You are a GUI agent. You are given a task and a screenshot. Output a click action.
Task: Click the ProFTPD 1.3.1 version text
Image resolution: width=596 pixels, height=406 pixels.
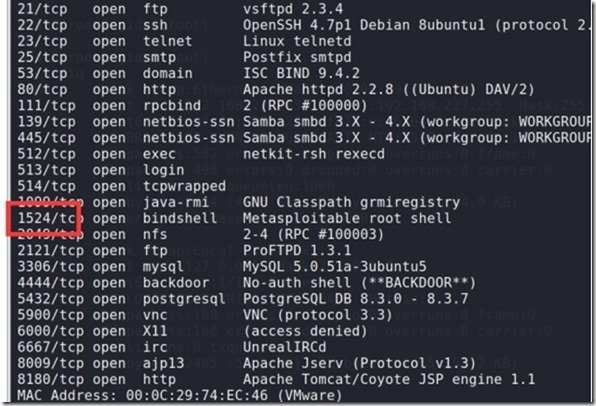pos(297,251)
